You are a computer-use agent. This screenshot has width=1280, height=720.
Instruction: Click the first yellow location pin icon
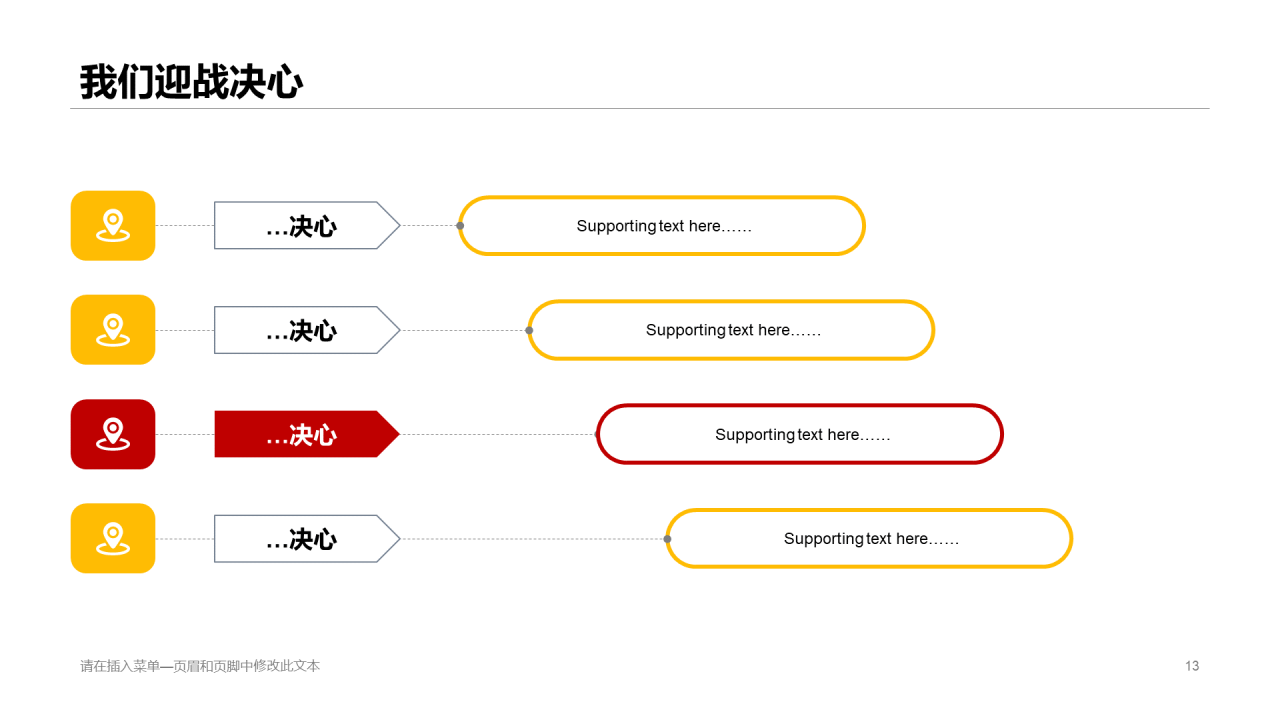click(113, 226)
